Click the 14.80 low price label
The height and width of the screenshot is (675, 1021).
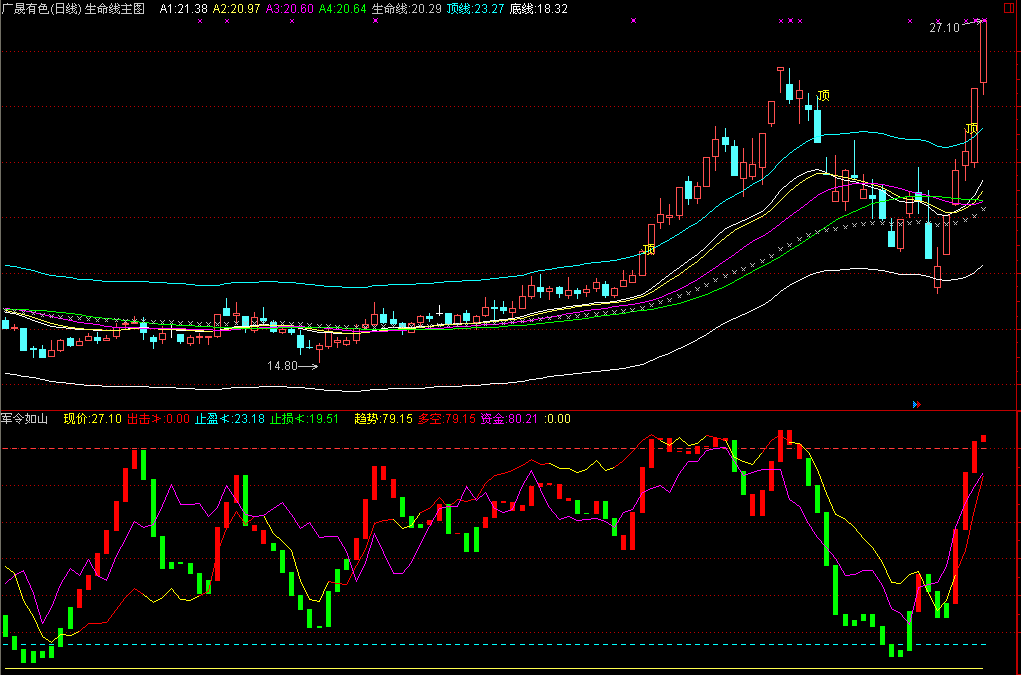pos(282,366)
